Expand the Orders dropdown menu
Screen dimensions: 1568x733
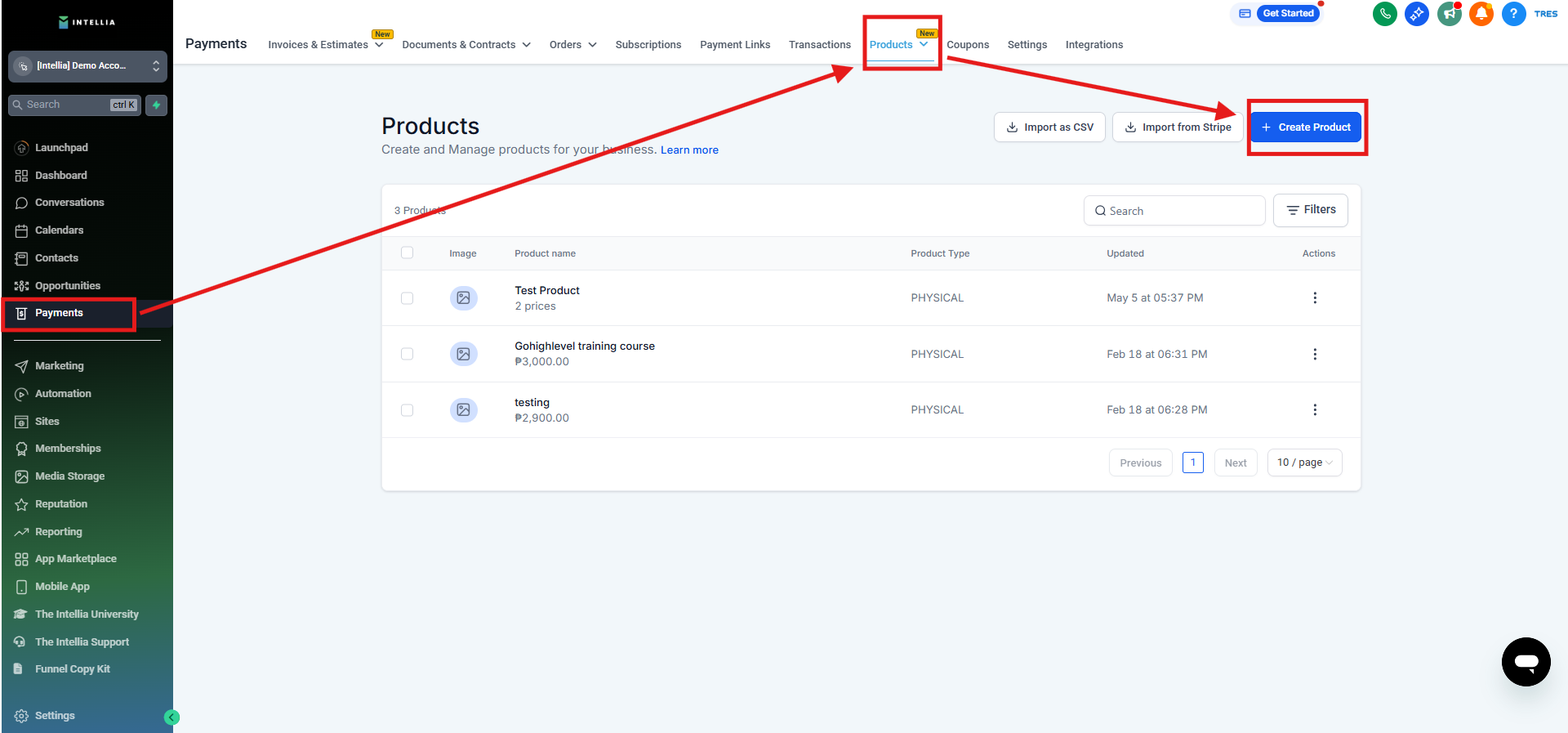(x=572, y=45)
